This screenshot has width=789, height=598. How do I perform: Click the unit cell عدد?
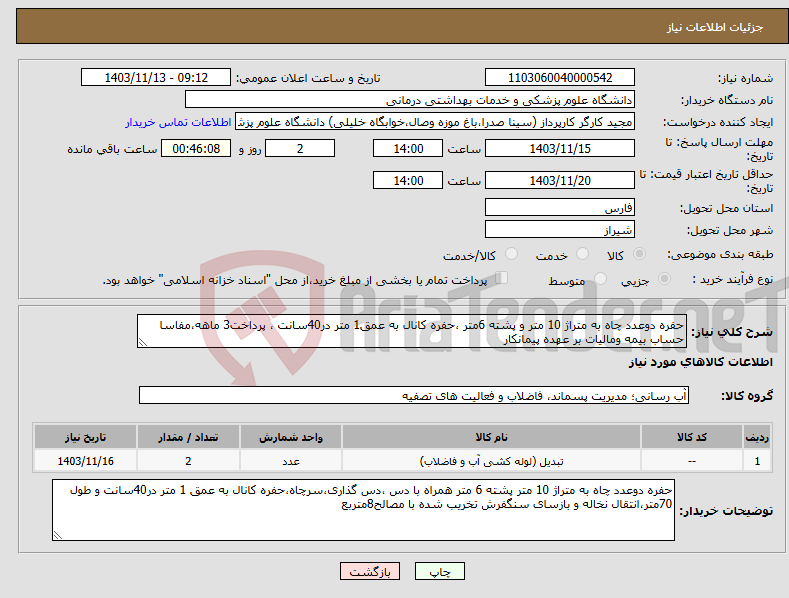pyautogui.click(x=291, y=461)
